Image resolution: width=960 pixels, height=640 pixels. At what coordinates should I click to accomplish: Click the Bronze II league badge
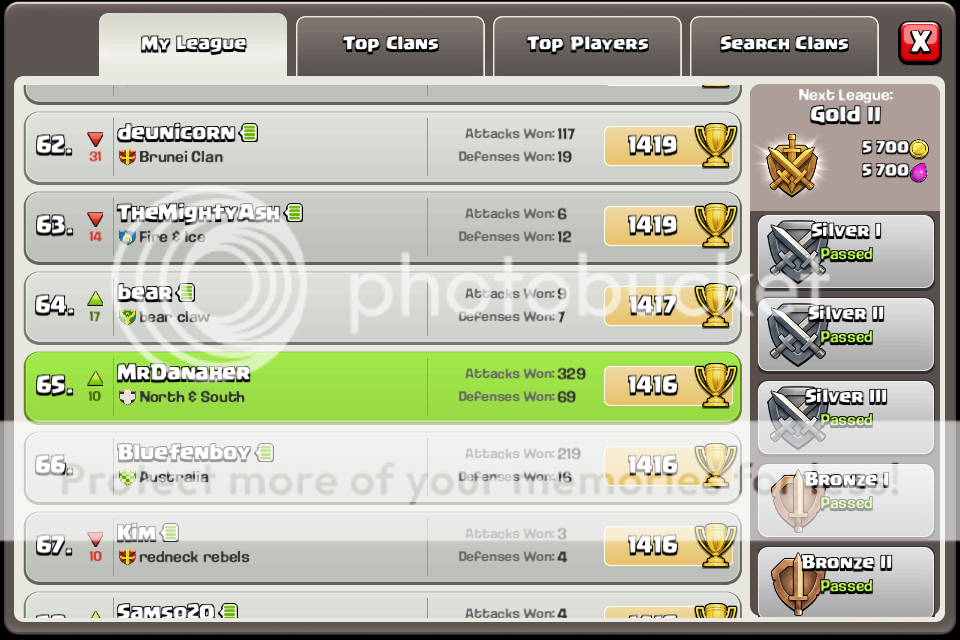(x=795, y=584)
